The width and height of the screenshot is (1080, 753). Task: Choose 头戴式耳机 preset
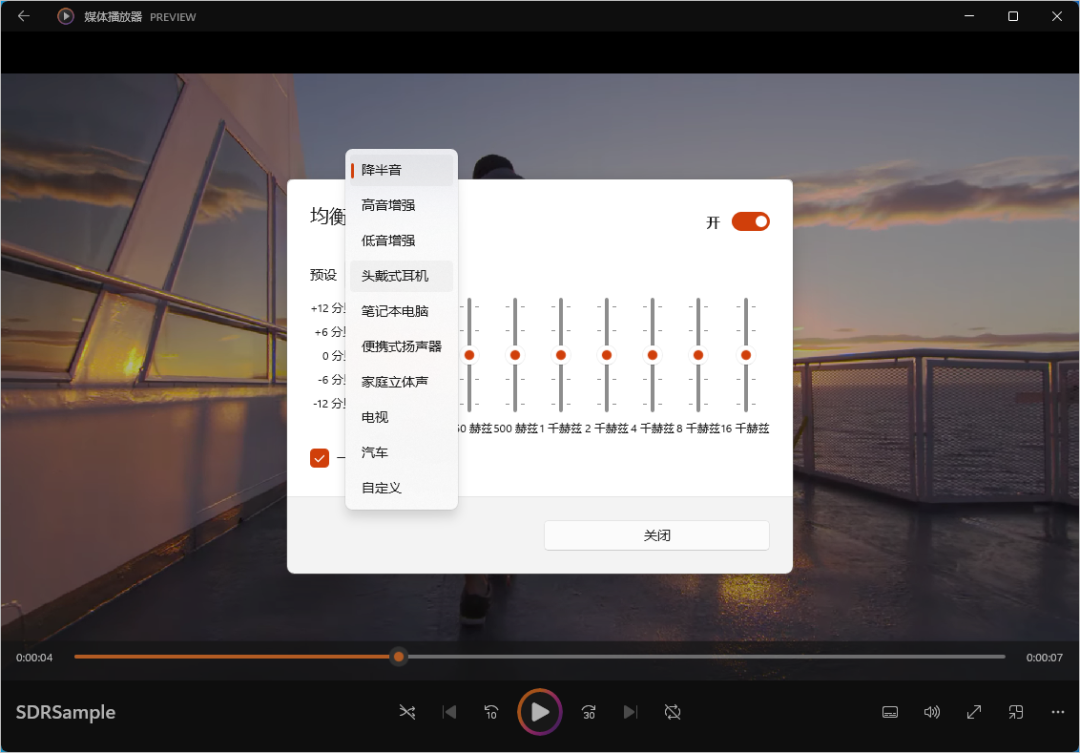coord(402,276)
